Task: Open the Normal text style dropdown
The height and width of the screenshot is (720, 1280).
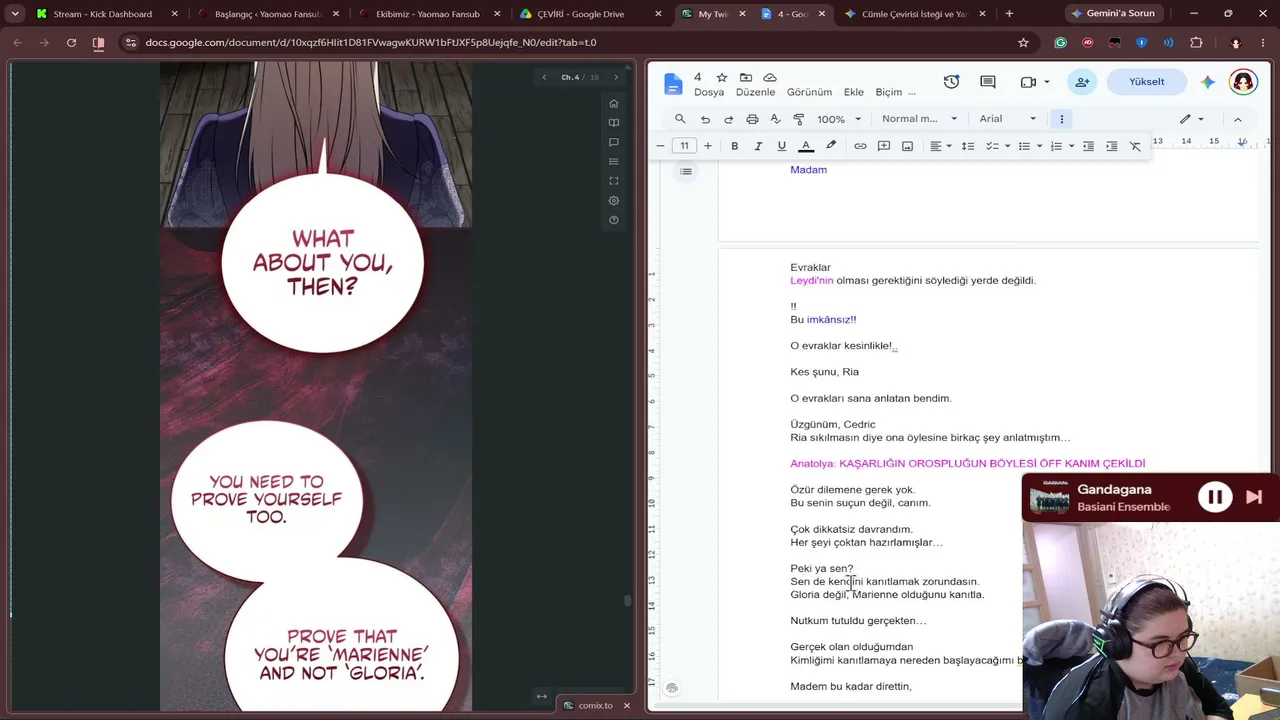Action: (x=920, y=119)
